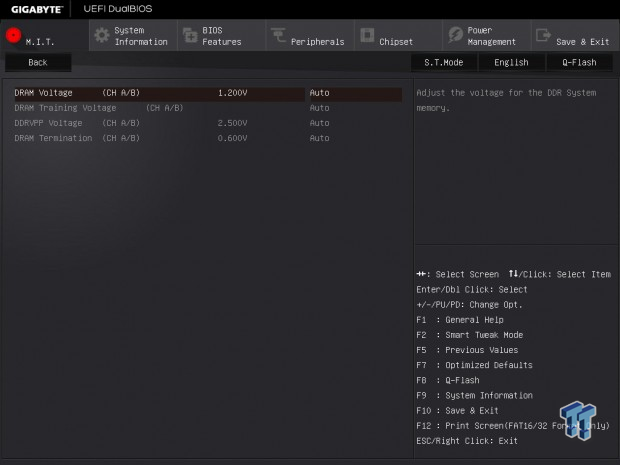
Task: Click the F7 Optimized Defaults hint
Action: (474, 365)
